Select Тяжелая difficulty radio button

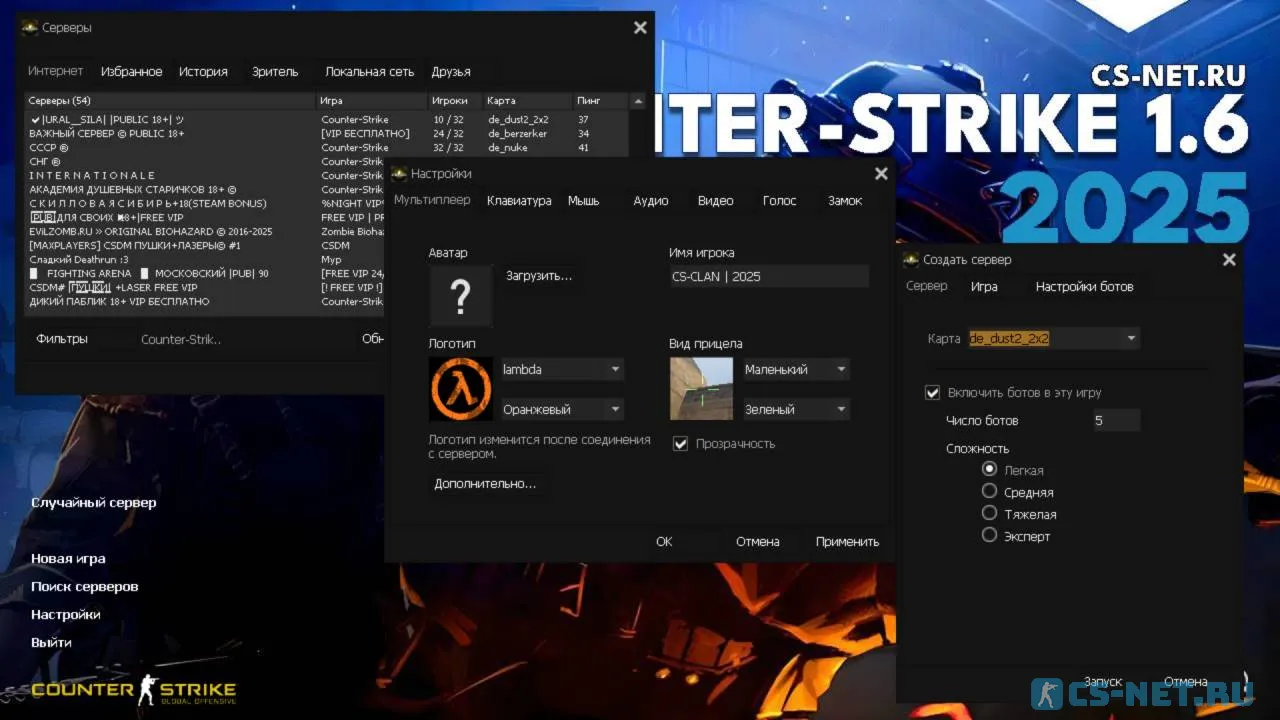pos(990,513)
